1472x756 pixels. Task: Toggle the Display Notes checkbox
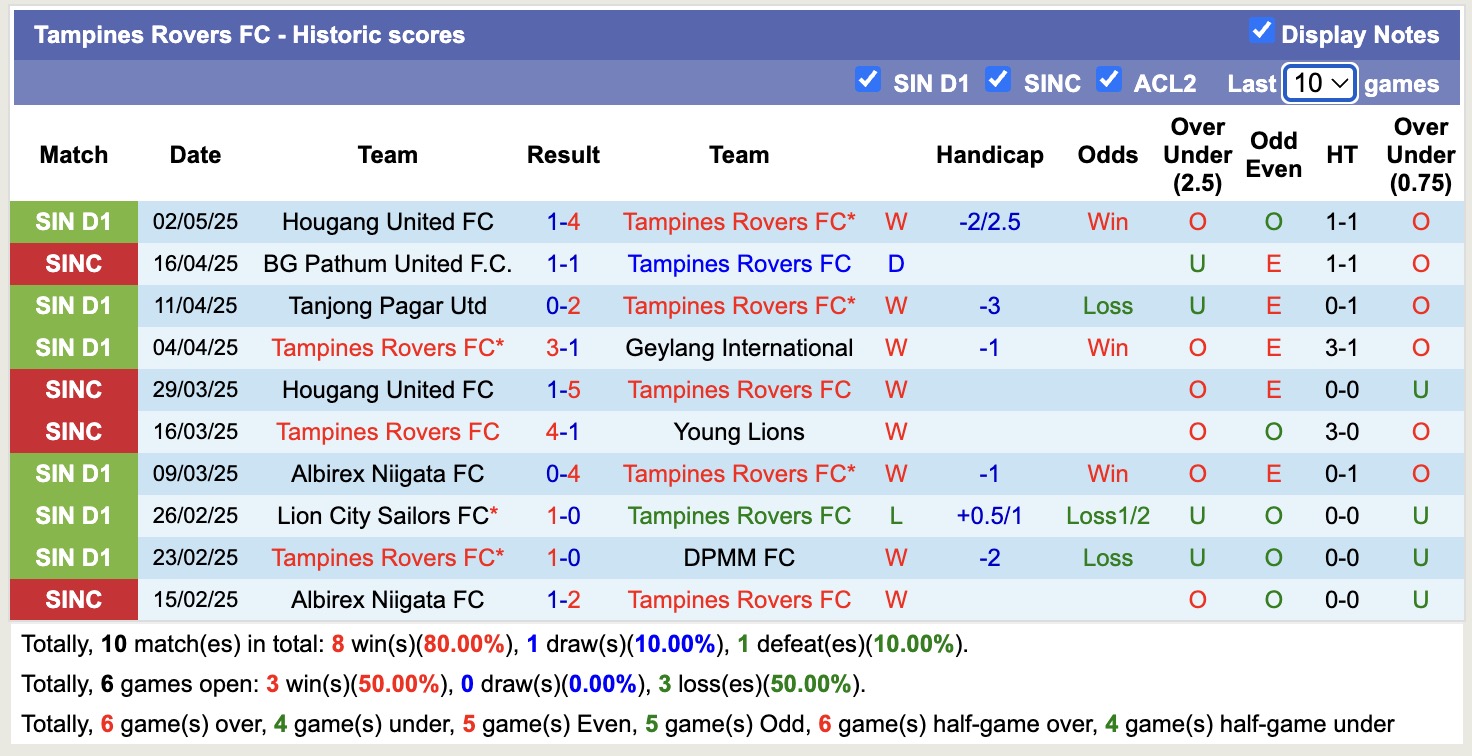(x=1261, y=32)
